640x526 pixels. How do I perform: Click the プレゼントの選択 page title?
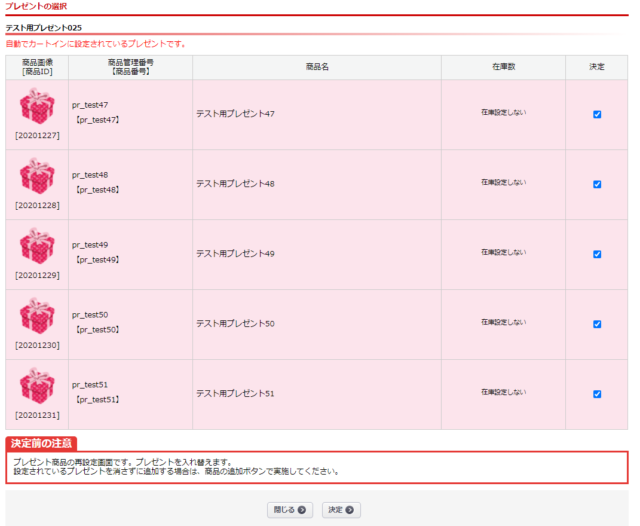36,6
